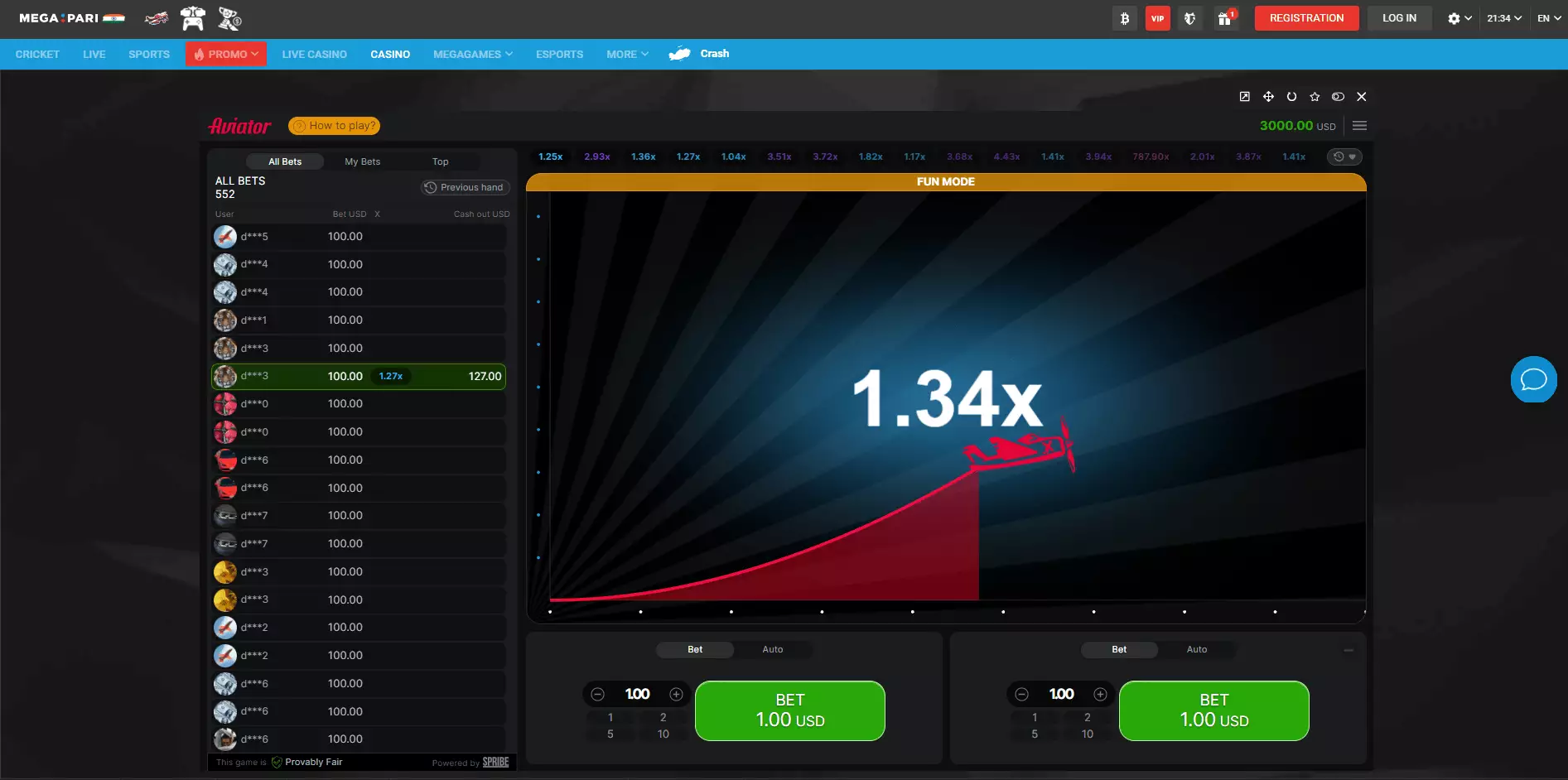
Task: Click the REGISTRATION button
Action: pos(1306,18)
